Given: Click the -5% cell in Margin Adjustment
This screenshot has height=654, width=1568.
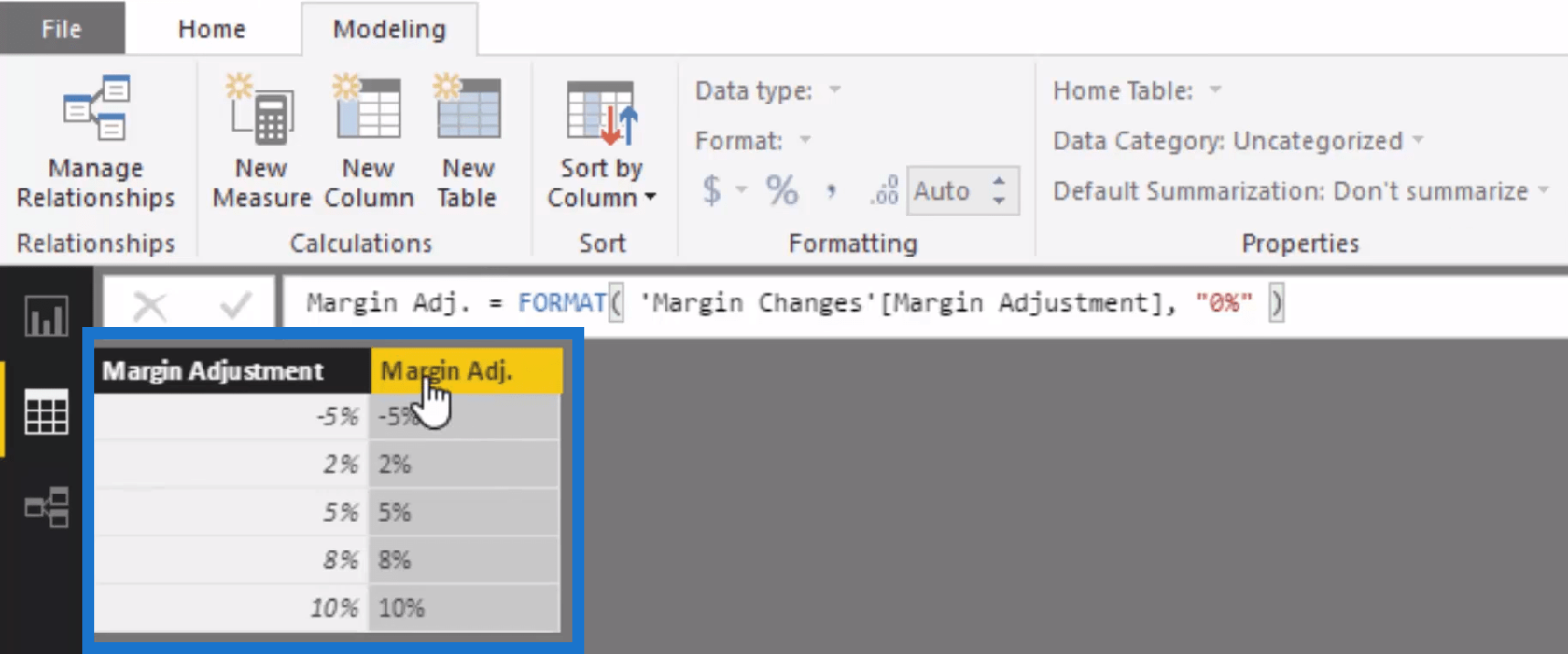Looking at the screenshot, I should [x=231, y=416].
